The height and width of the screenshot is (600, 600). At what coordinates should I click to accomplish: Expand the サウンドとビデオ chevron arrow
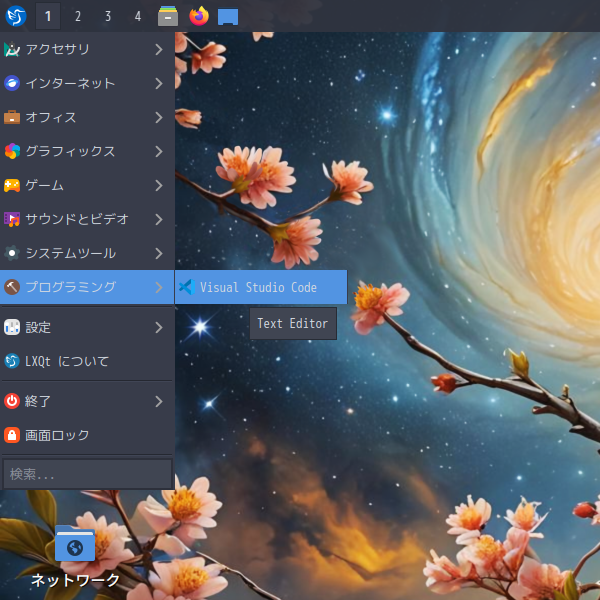(159, 219)
